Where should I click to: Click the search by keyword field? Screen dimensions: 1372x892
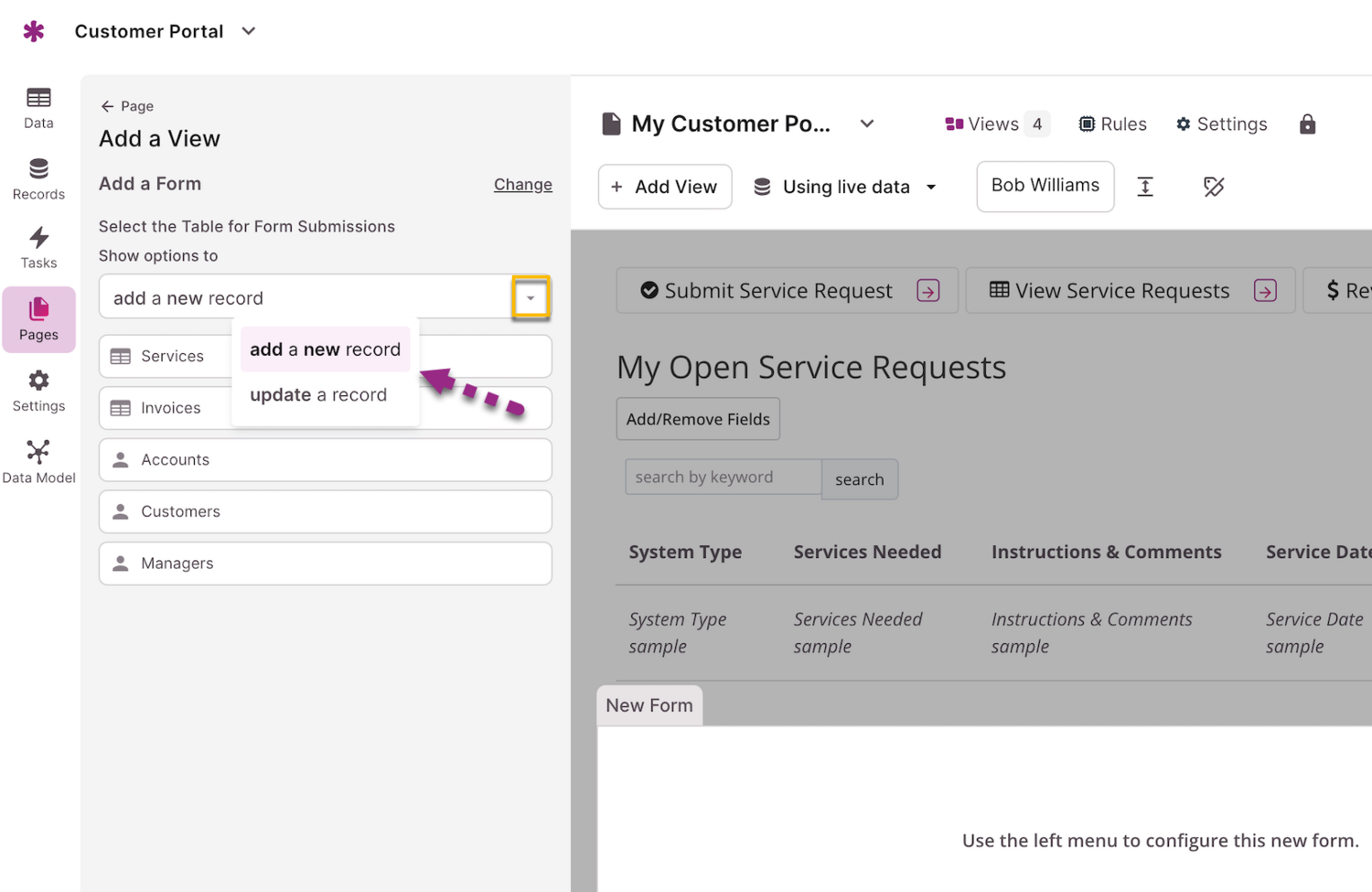723,478
